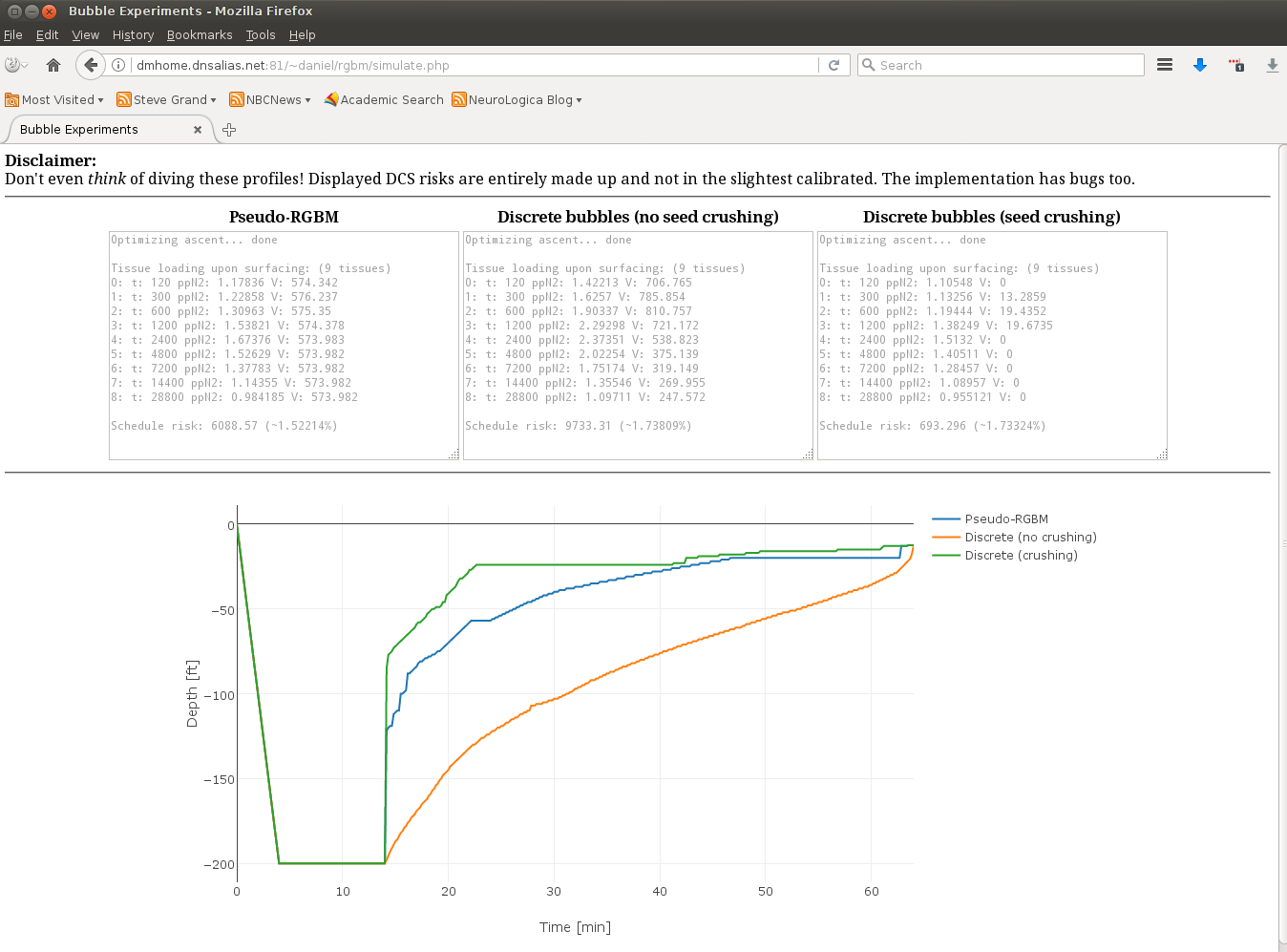Image resolution: width=1287 pixels, height=952 pixels.
Task: Open the File menu
Action: [x=12, y=35]
